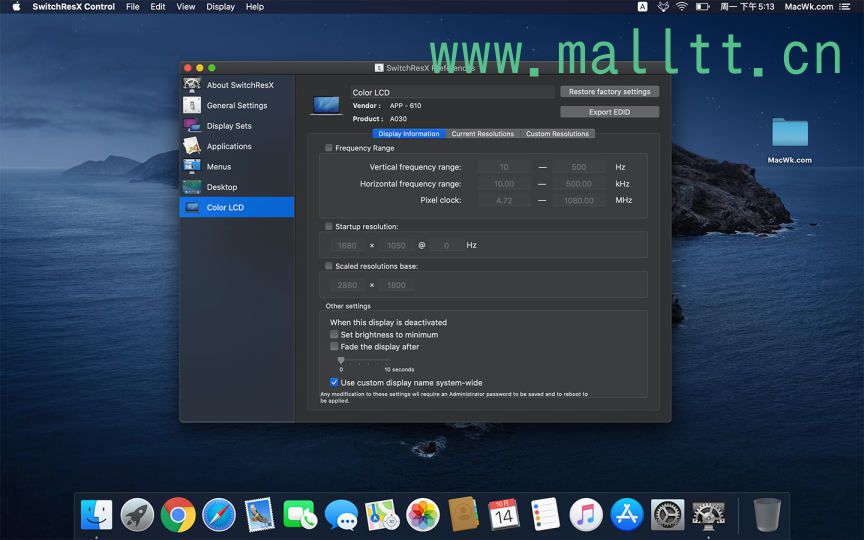Image resolution: width=864 pixels, height=540 pixels.
Task: Open Reminders list icon in dock
Action: coord(545,515)
